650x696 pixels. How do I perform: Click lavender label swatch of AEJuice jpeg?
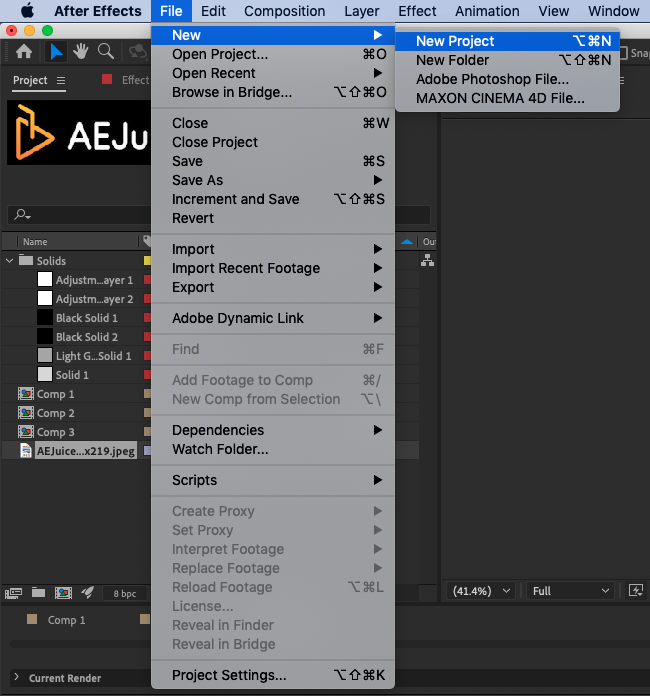[147, 451]
